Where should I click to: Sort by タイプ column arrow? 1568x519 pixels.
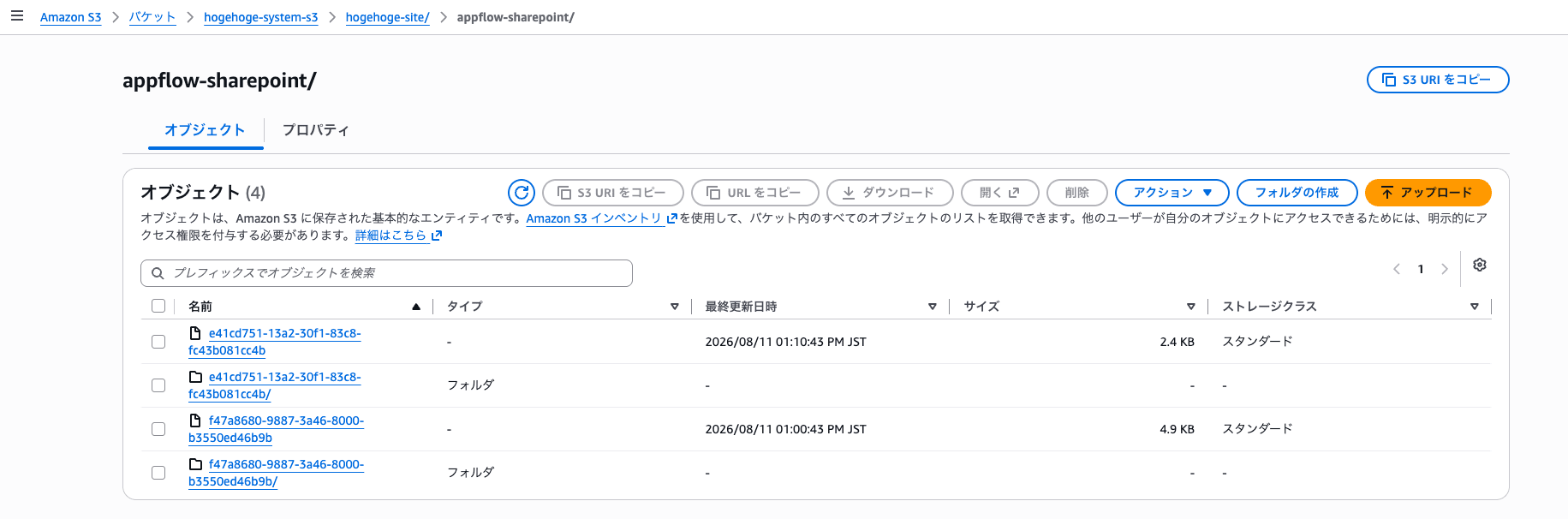[675, 307]
